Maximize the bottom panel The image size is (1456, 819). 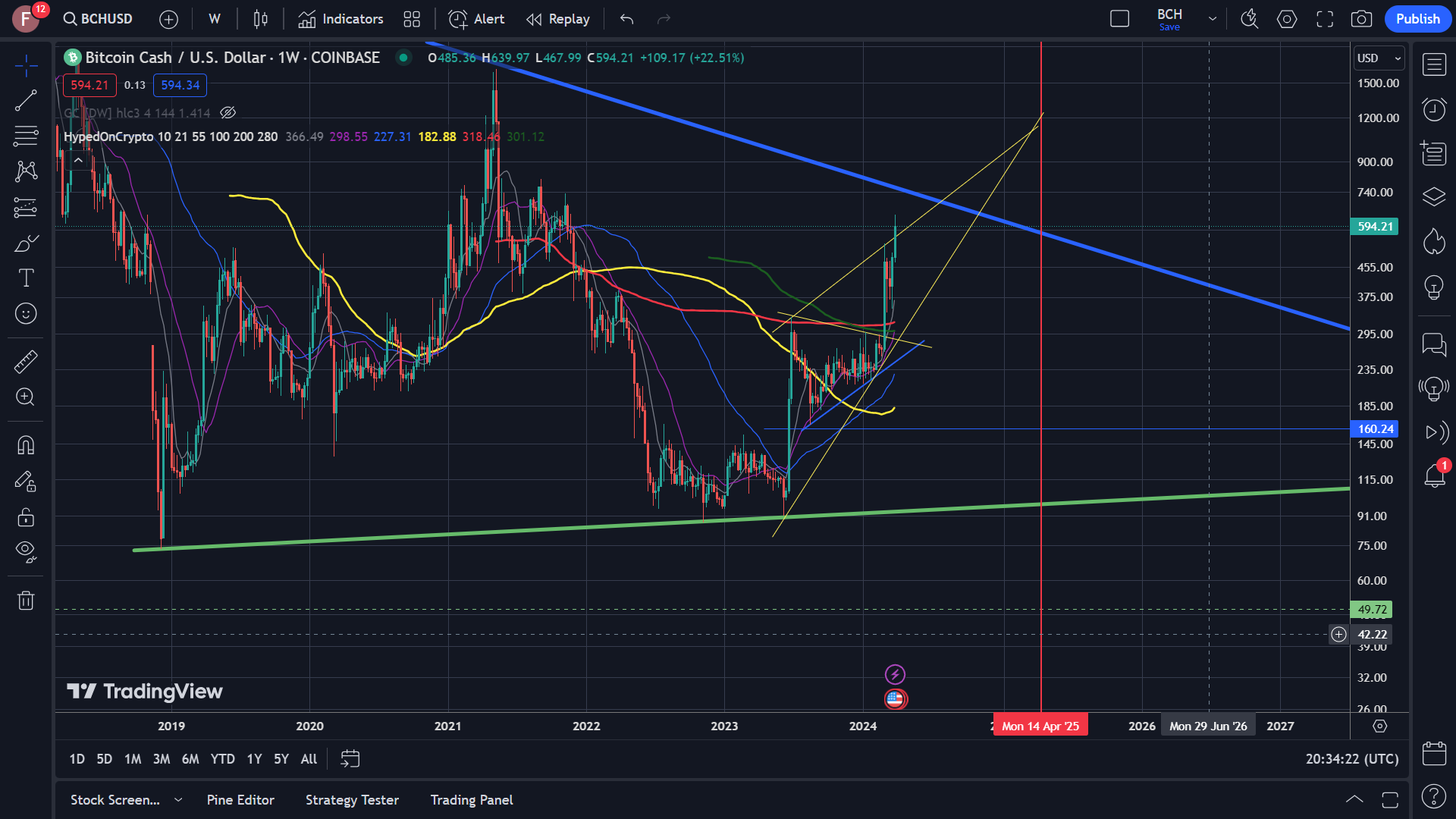pos(1390,799)
